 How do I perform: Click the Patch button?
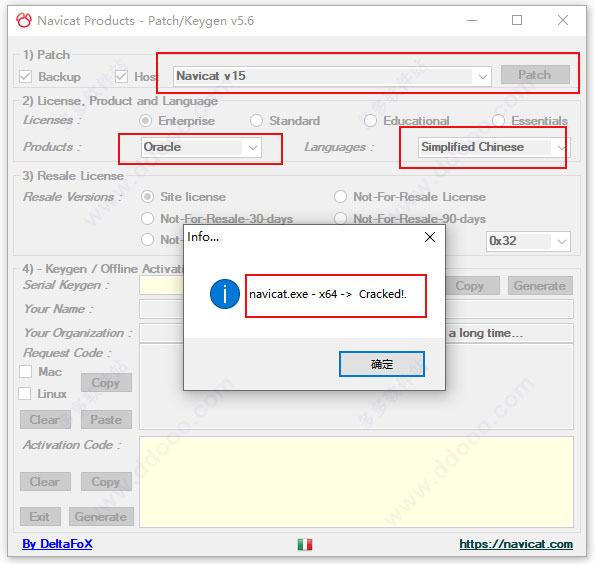tap(535, 75)
